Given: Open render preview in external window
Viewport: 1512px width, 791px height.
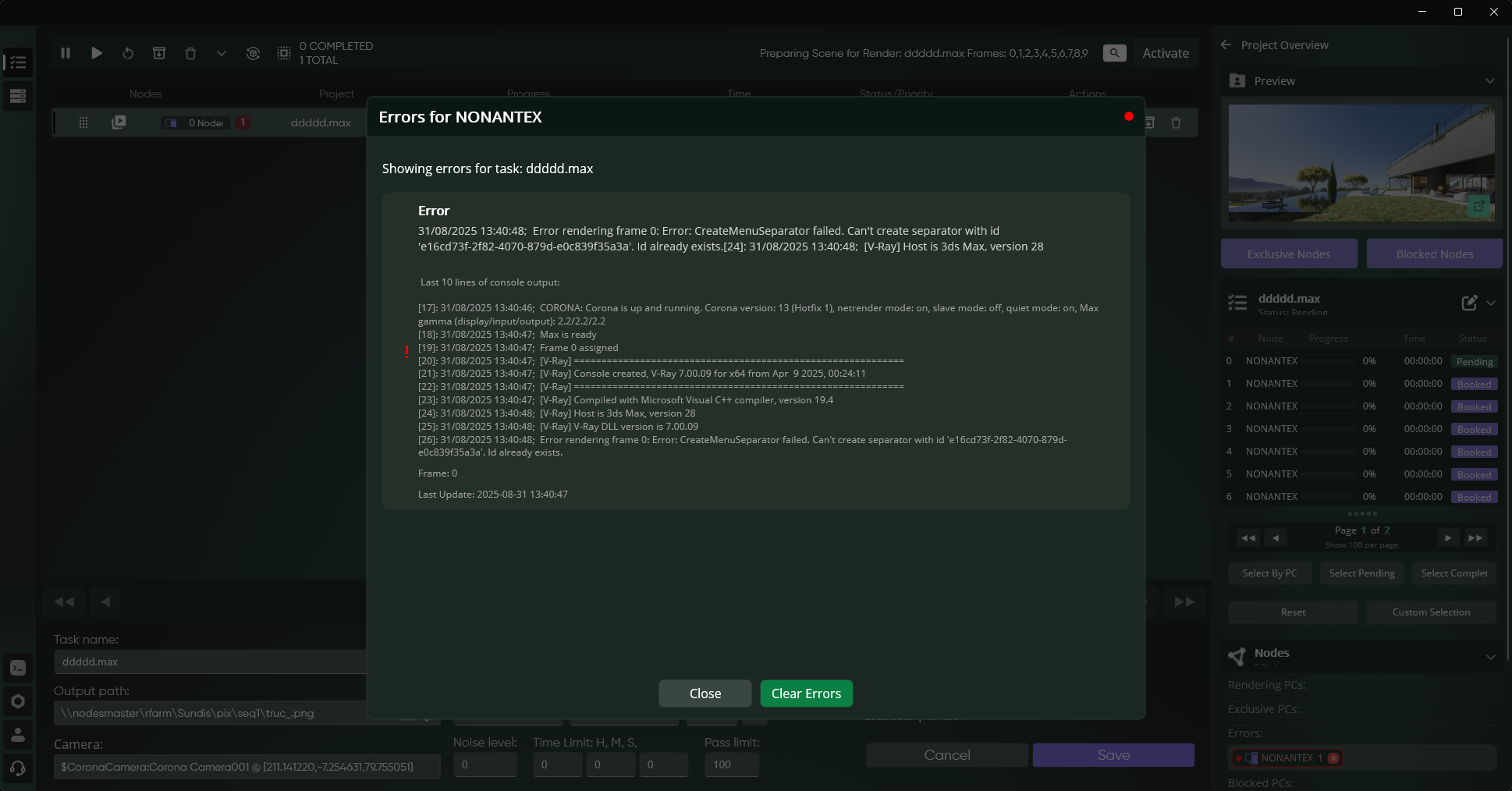Looking at the screenshot, I should tap(1478, 206).
